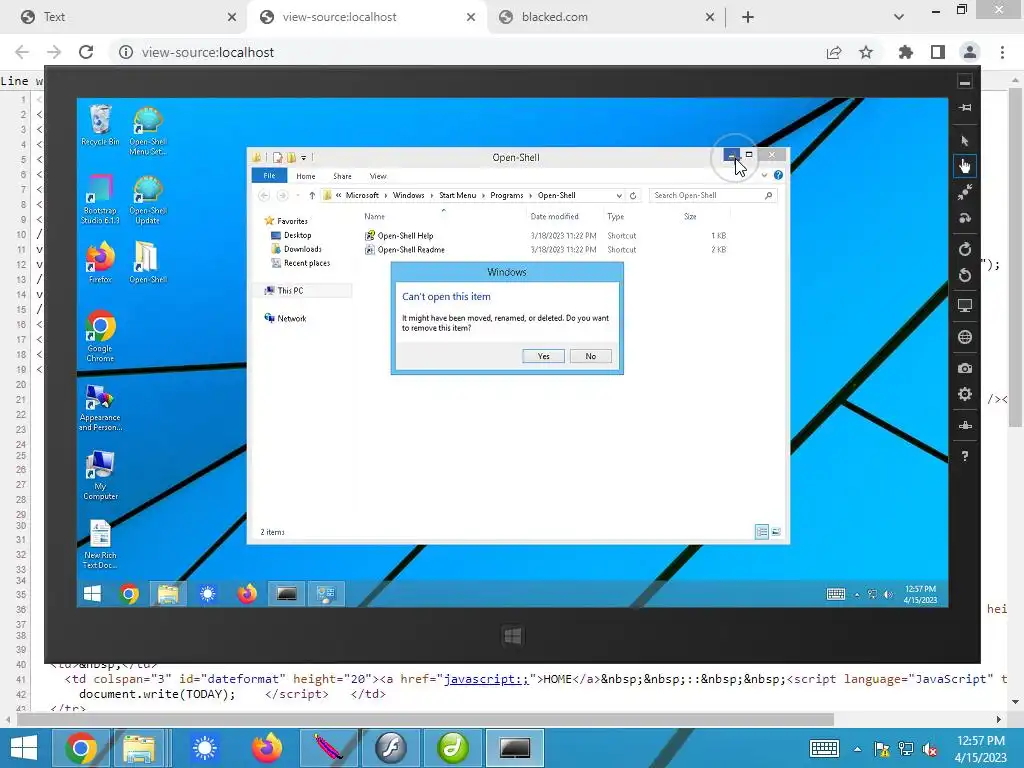Take a screenshot with the camera icon
The height and width of the screenshot is (768, 1024).
(x=965, y=368)
